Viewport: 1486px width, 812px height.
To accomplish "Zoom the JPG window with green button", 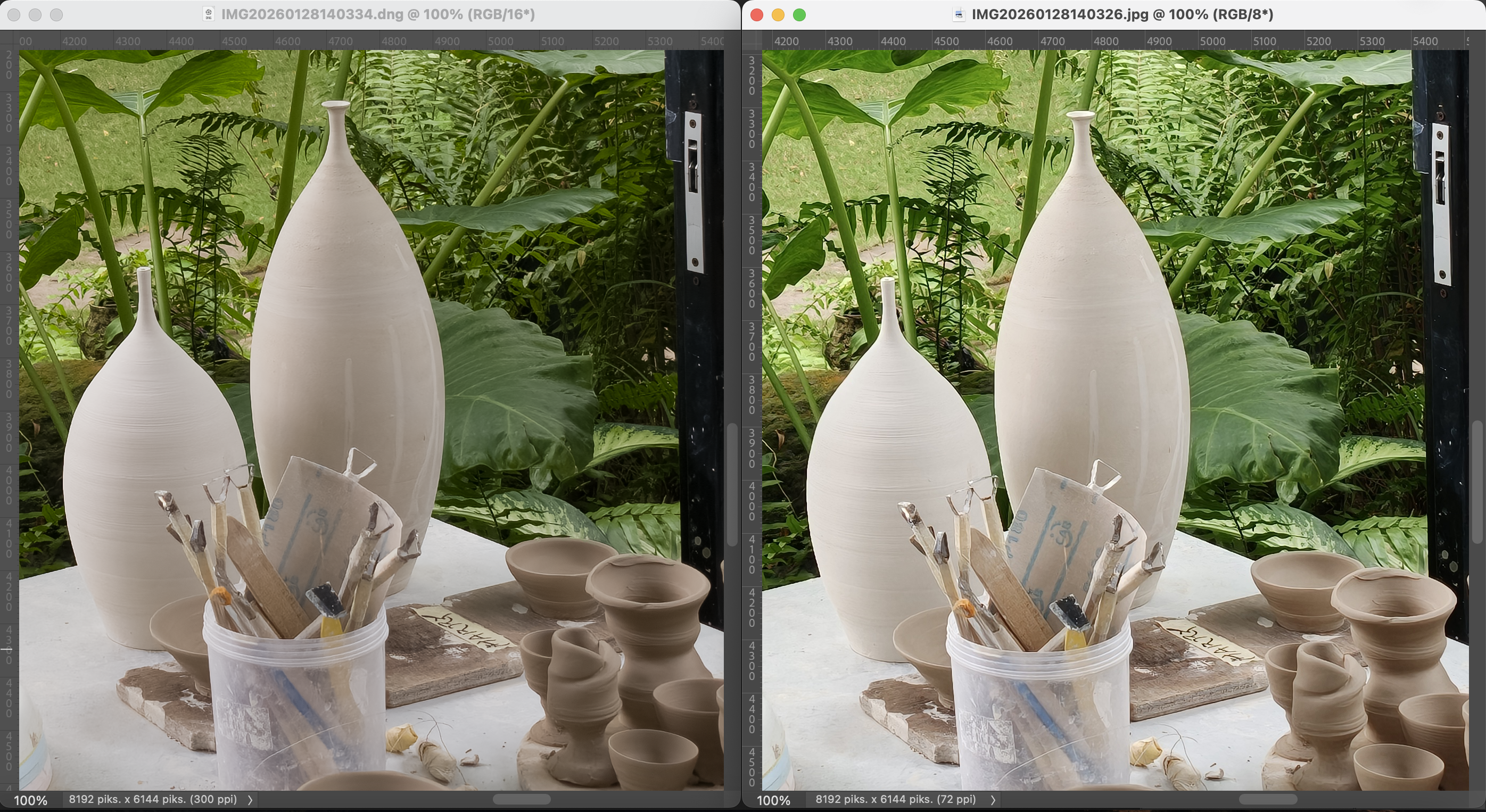I will coord(799,15).
